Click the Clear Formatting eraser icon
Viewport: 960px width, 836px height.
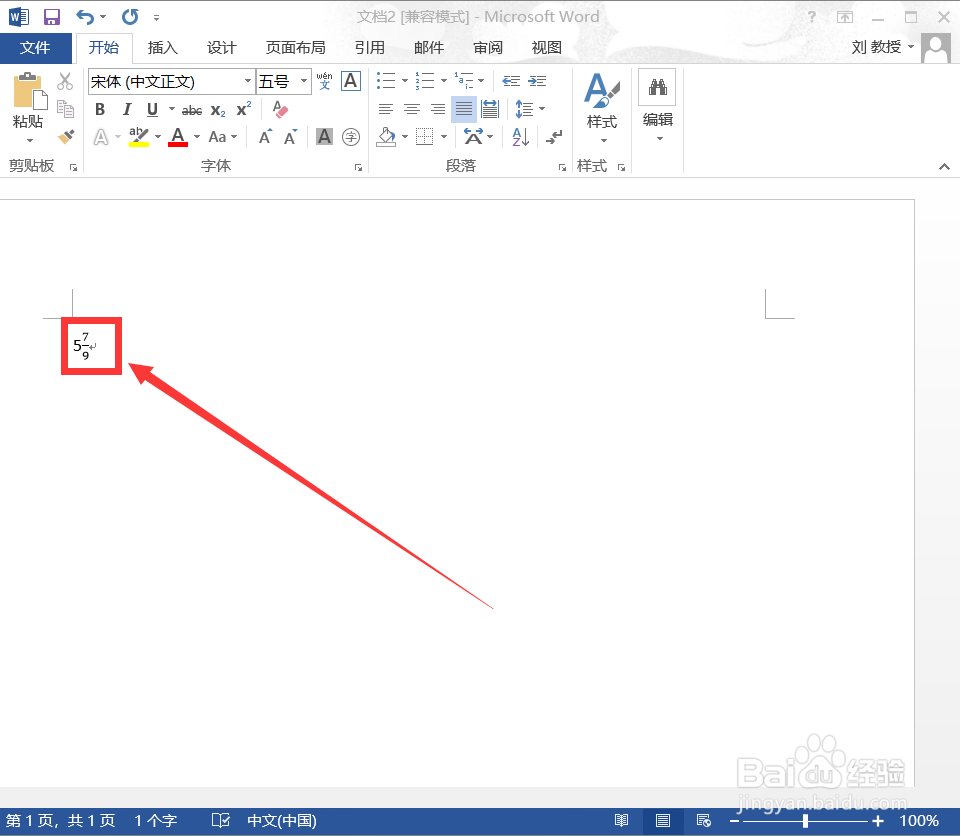(x=280, y=109)
